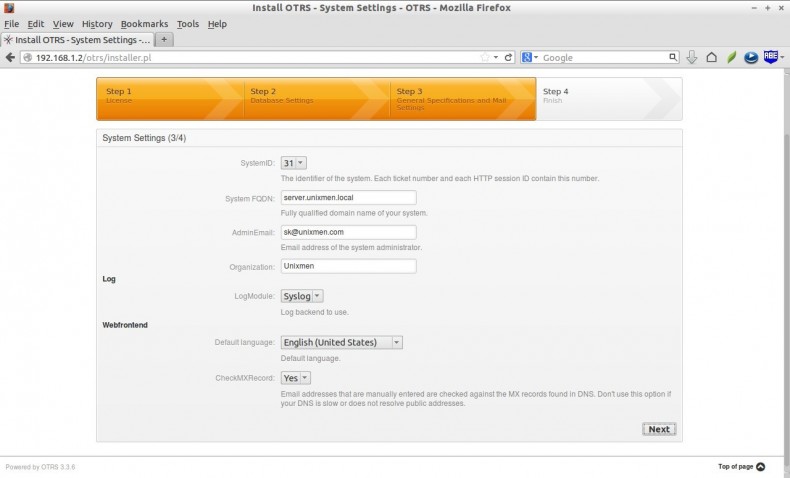Open the downloads arrow icon
The height and width of the screenshot is (478, 790).
pyautogui.click(x=692, y=57)
